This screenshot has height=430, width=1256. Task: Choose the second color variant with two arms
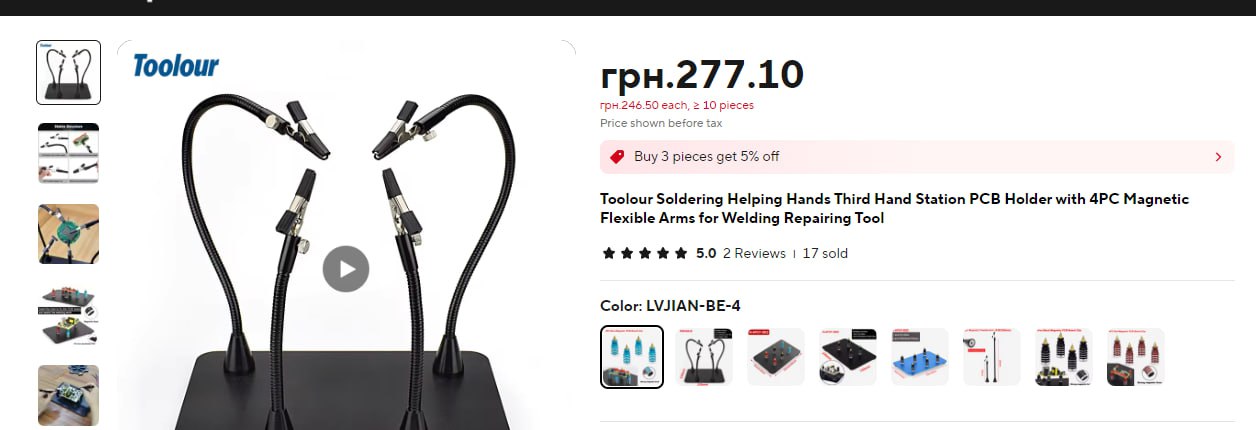(x=704, y=357)
